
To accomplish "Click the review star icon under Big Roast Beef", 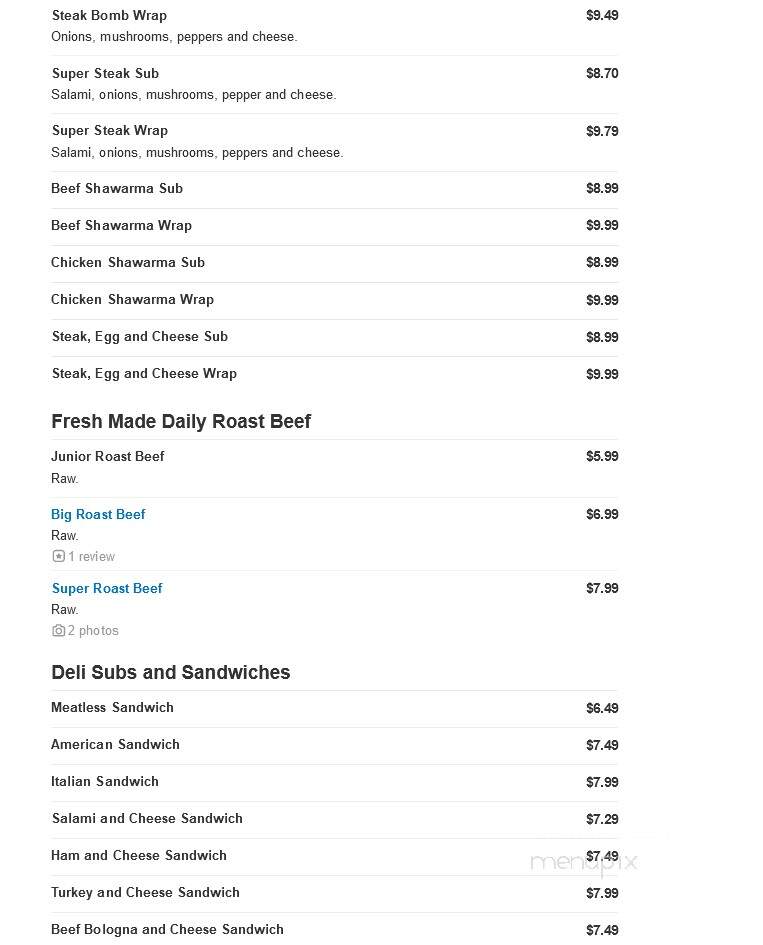I will click(58, 556).
